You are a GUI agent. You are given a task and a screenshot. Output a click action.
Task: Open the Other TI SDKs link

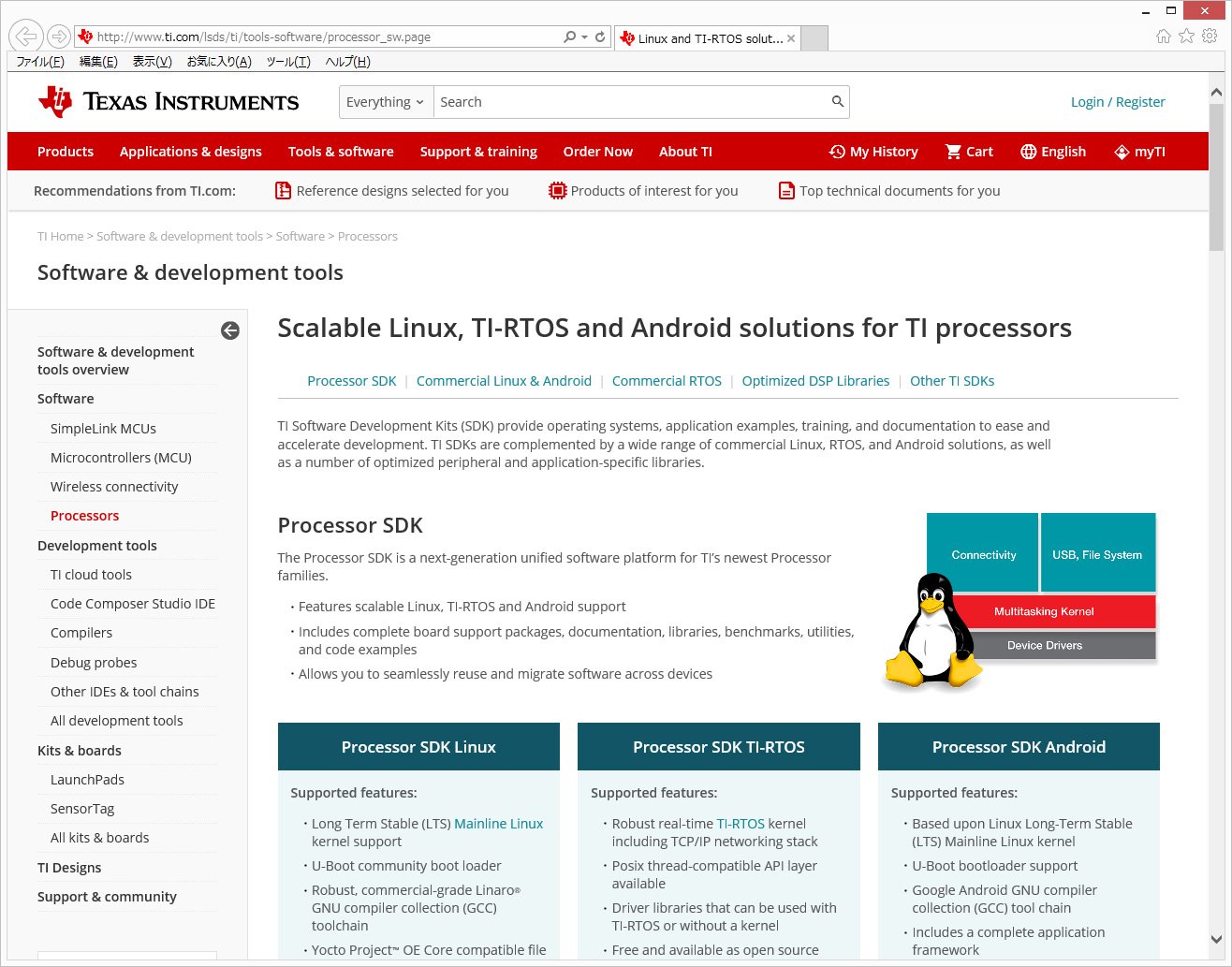coord(952,381)
